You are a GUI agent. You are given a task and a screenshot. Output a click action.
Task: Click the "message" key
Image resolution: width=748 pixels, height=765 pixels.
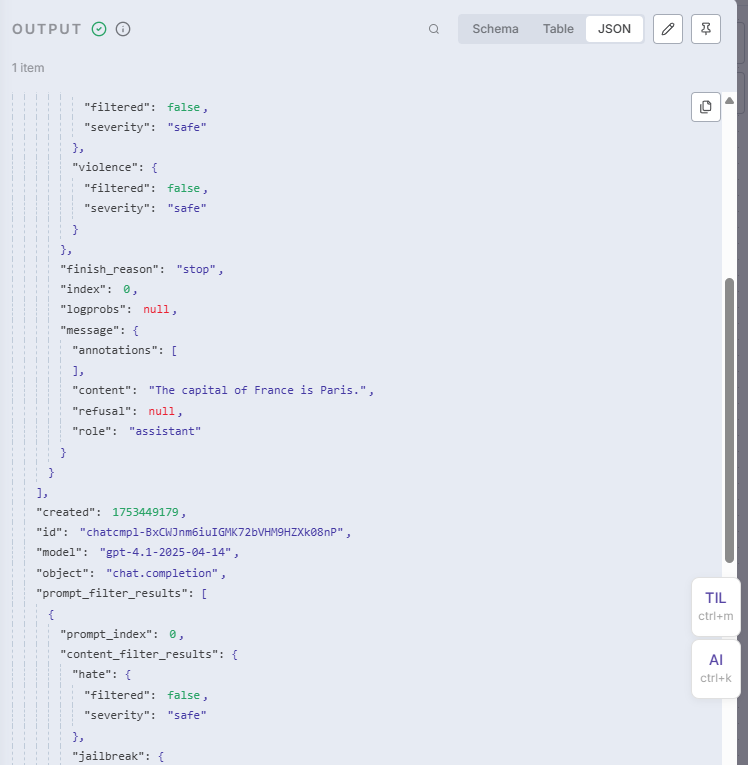coord(90,330)
